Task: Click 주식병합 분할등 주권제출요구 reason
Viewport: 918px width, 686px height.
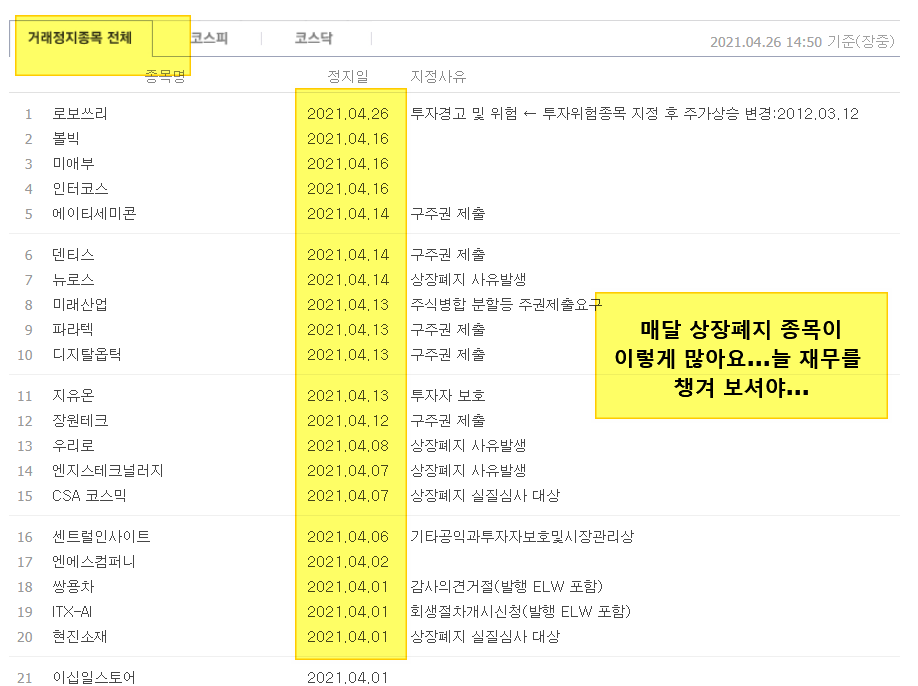Action: click(x=506, y=305)
